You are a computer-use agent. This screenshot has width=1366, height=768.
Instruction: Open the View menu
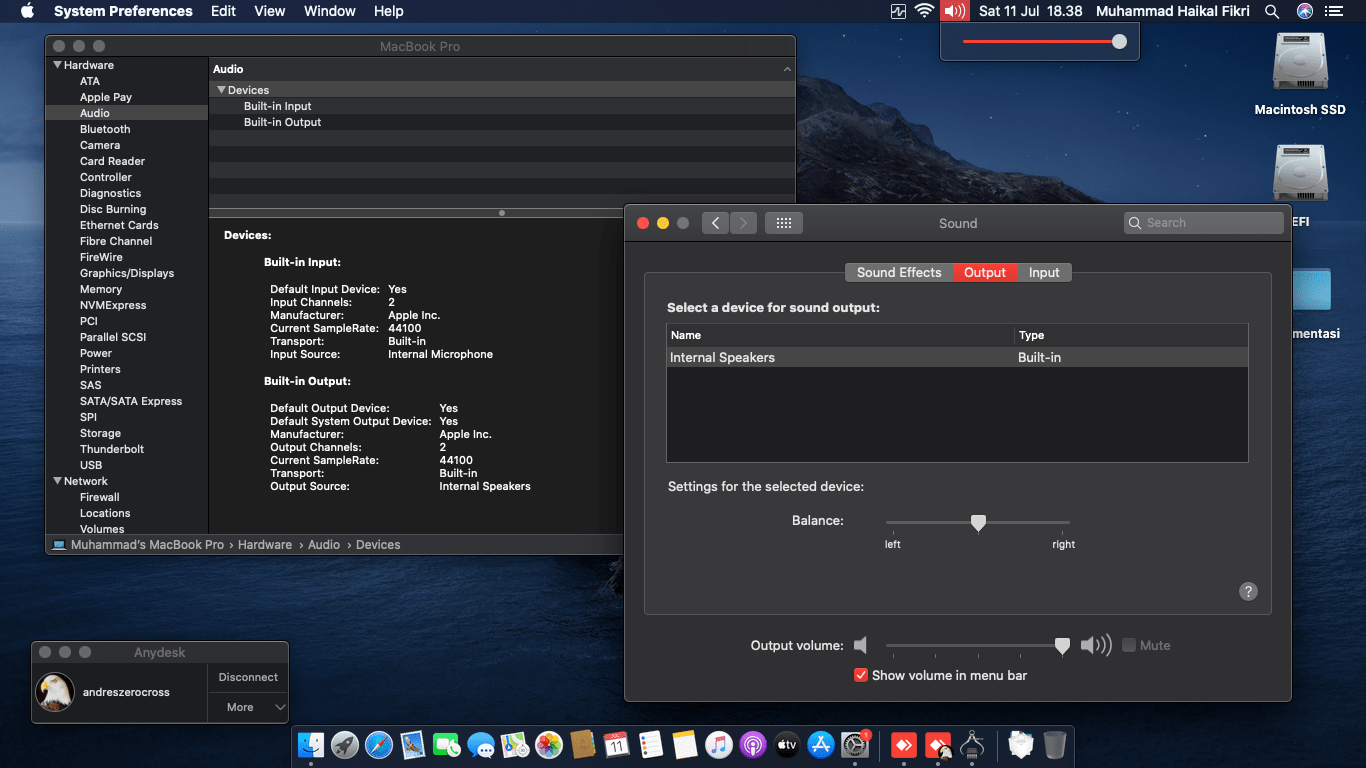(x=270, y=11)
